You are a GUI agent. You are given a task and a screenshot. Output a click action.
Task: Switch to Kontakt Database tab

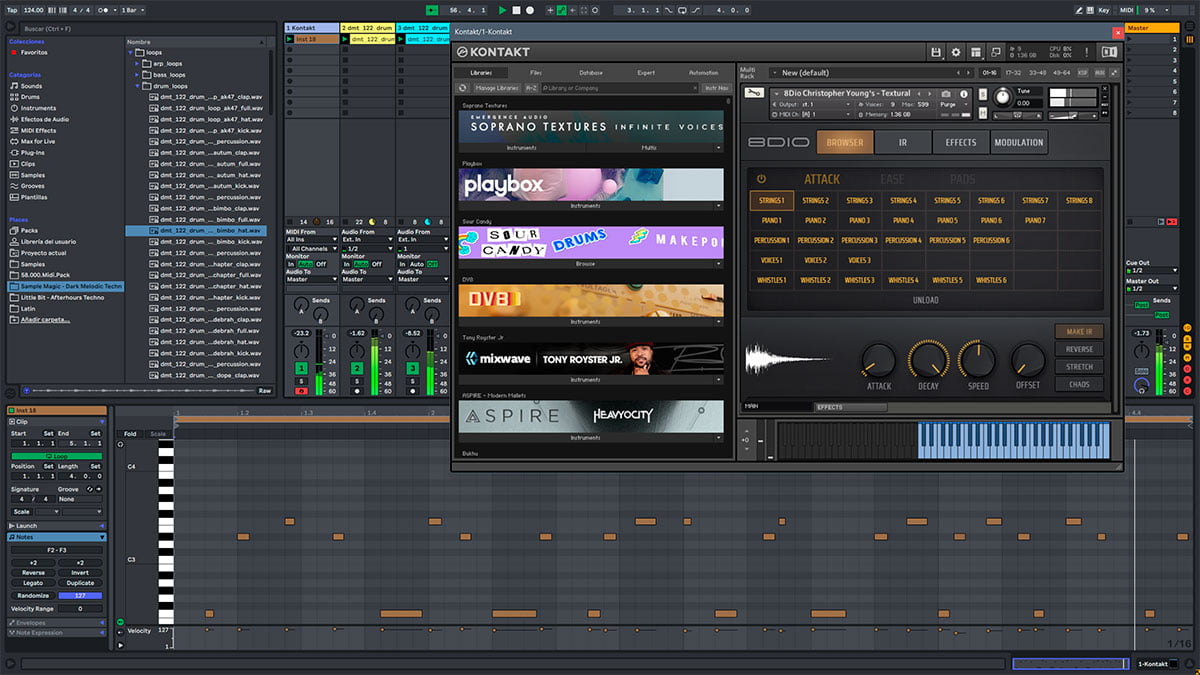(x=591, y=73)
